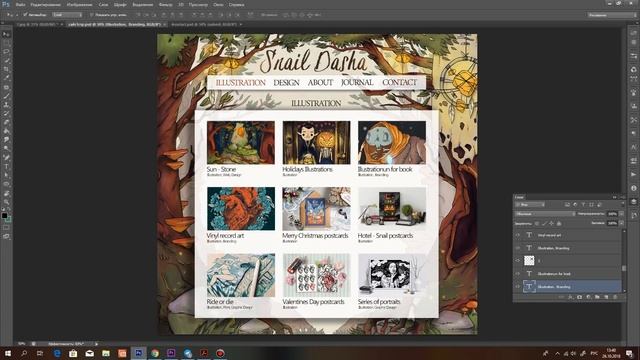Viewport: 640px width, 360px height.
Task: Toggle Show Transform Controls checkbox
Action: (92, 15)
